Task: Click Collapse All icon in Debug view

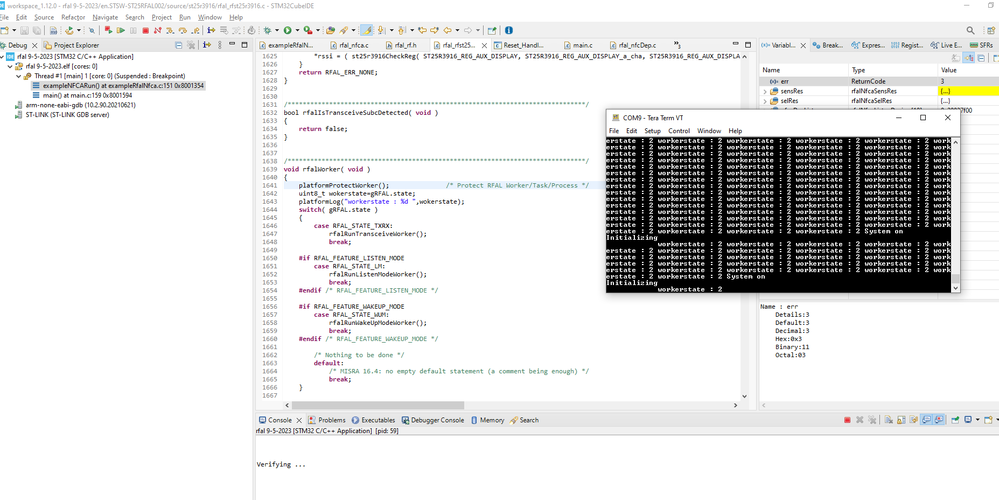Action: pyautogui.click(x=179, y=45)
